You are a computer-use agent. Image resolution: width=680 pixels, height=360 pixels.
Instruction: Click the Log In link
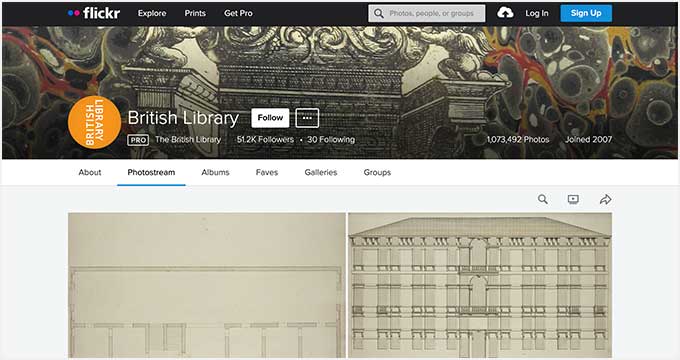(x=536, y=13)
